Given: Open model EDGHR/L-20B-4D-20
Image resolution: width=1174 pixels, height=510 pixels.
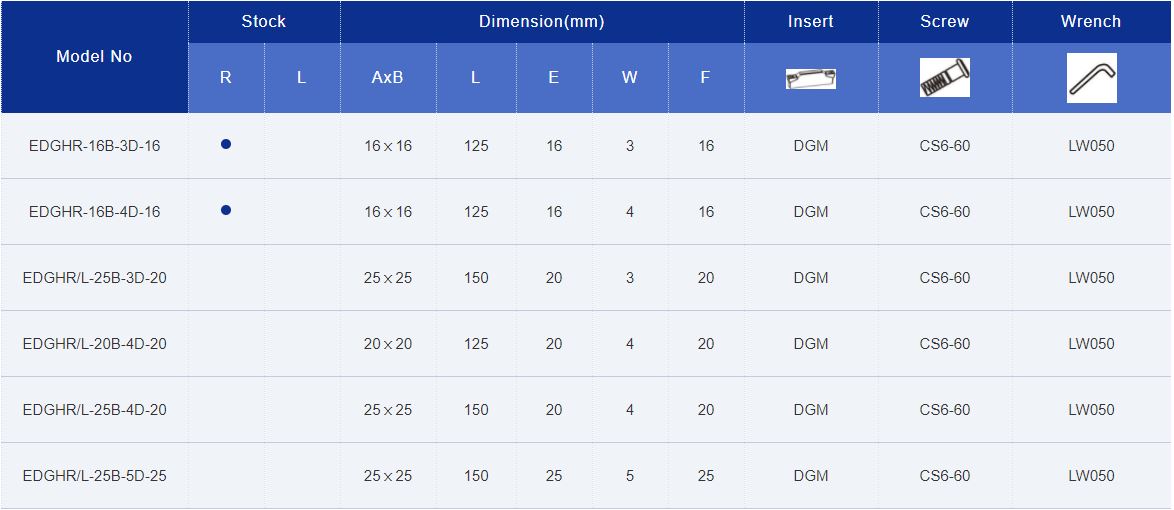Looking at the screenshot, I should point(95,344).
